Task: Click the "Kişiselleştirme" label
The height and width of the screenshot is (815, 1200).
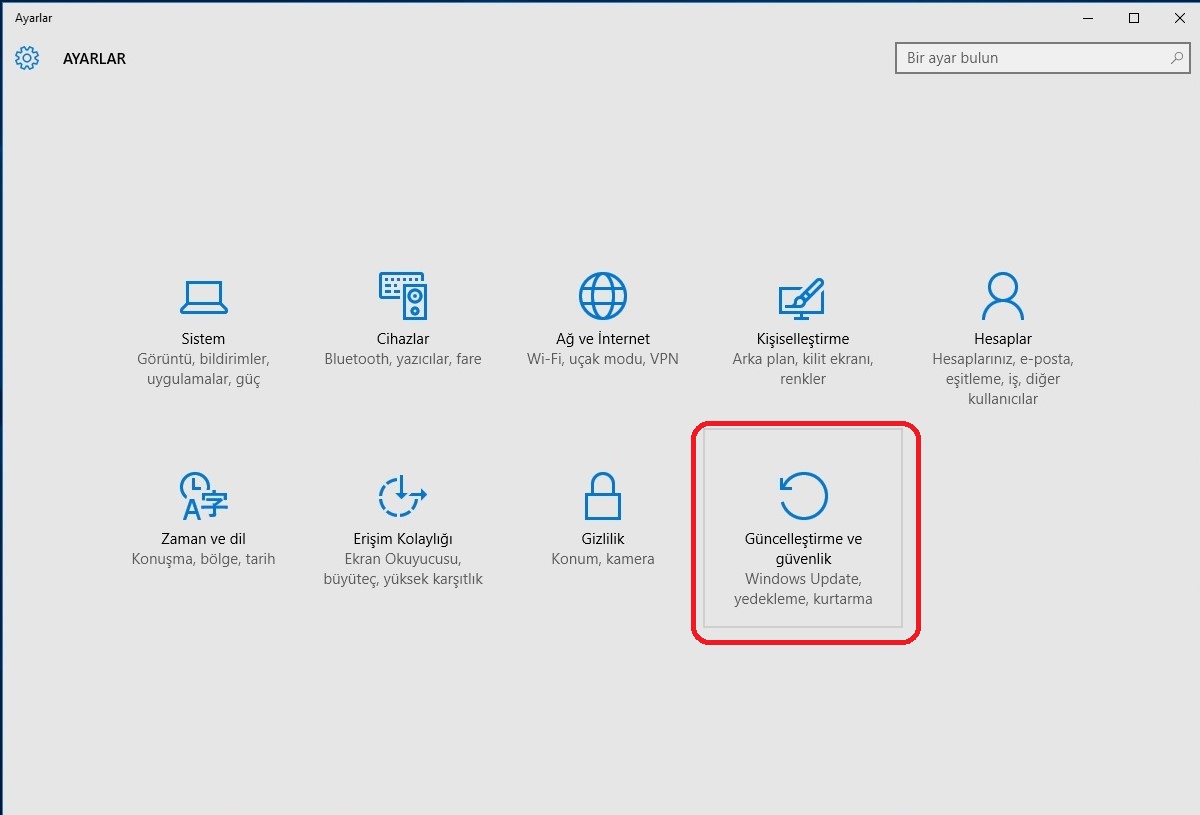Action: 803,339
